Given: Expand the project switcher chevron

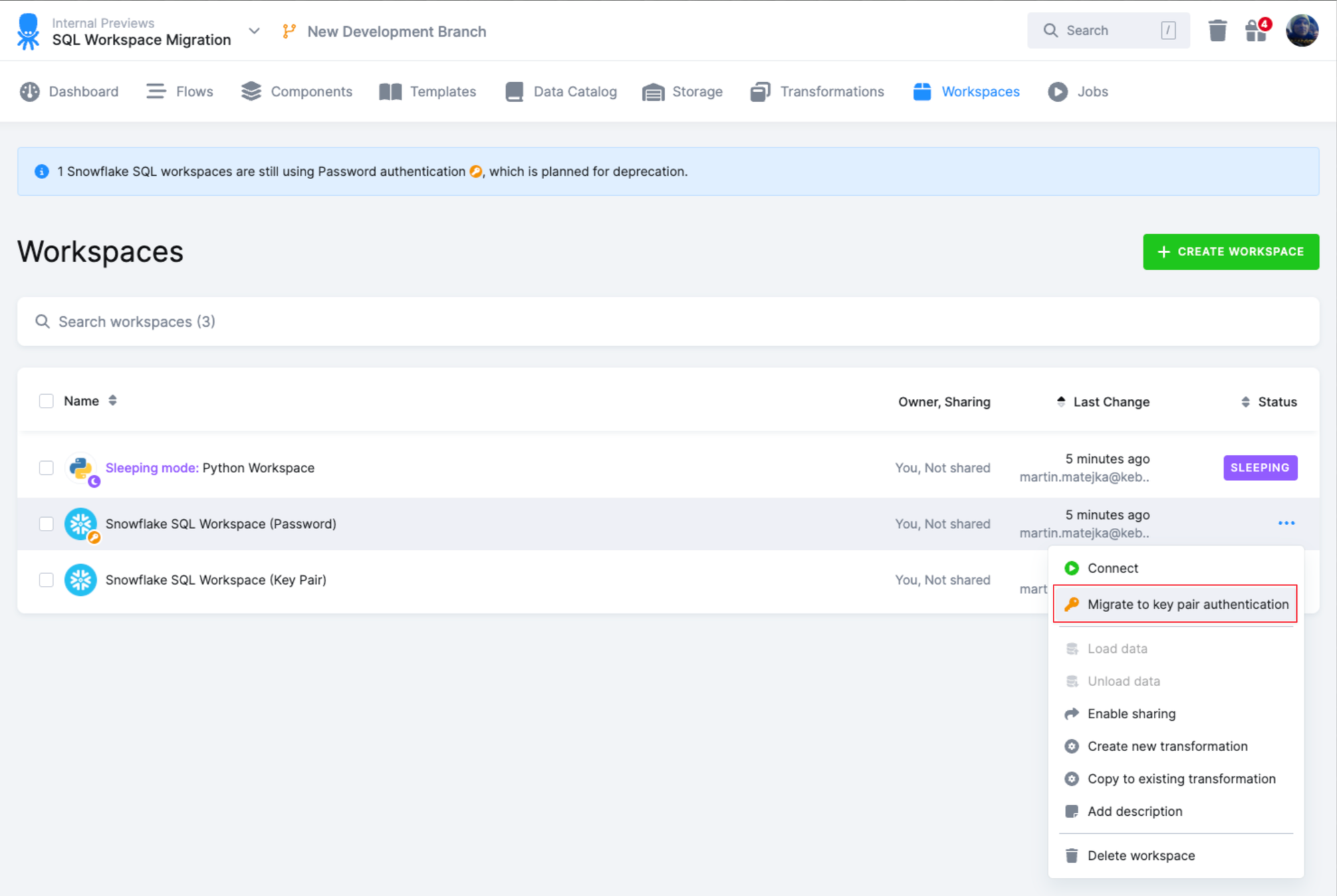Looking at the screenshot, I should [254, 31].
